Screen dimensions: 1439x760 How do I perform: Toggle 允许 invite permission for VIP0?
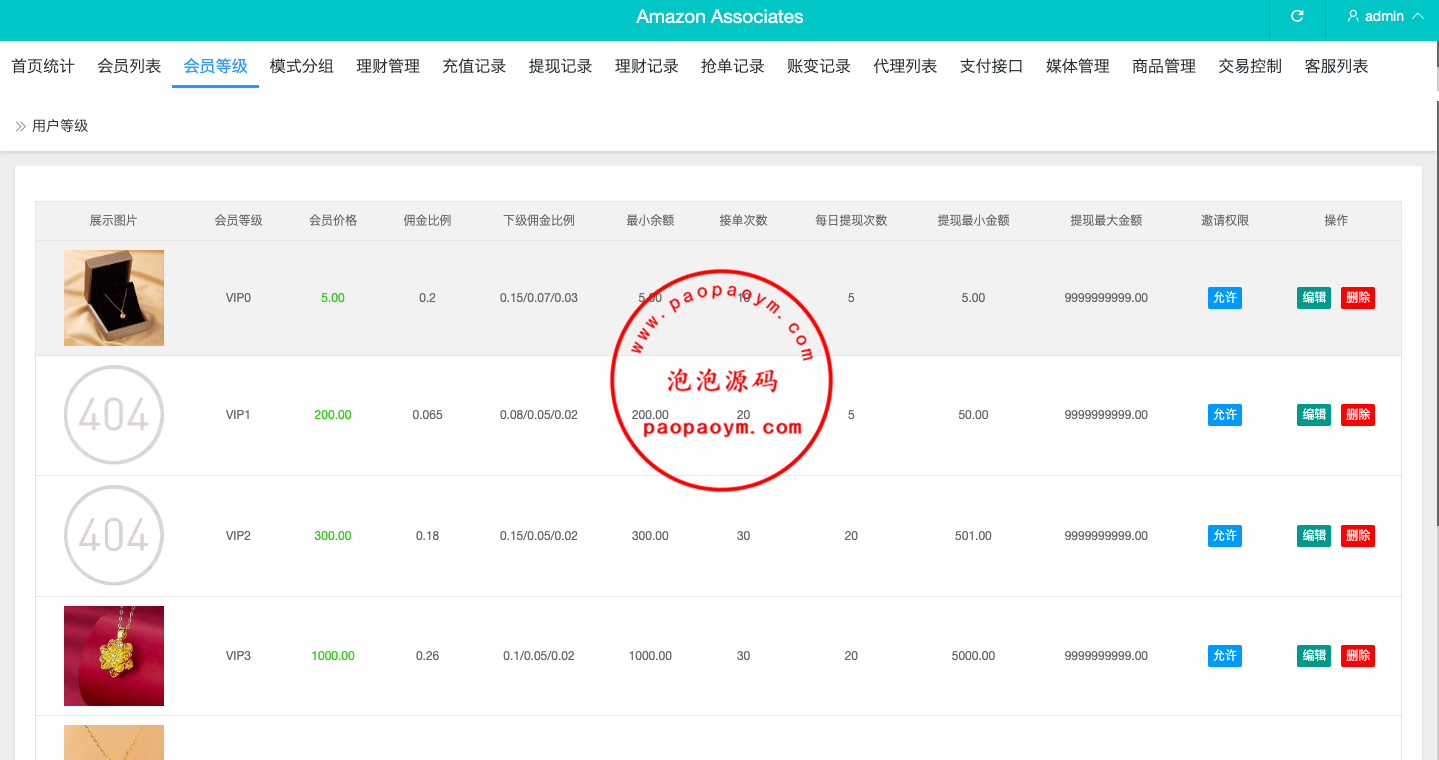pos(1224,298)
